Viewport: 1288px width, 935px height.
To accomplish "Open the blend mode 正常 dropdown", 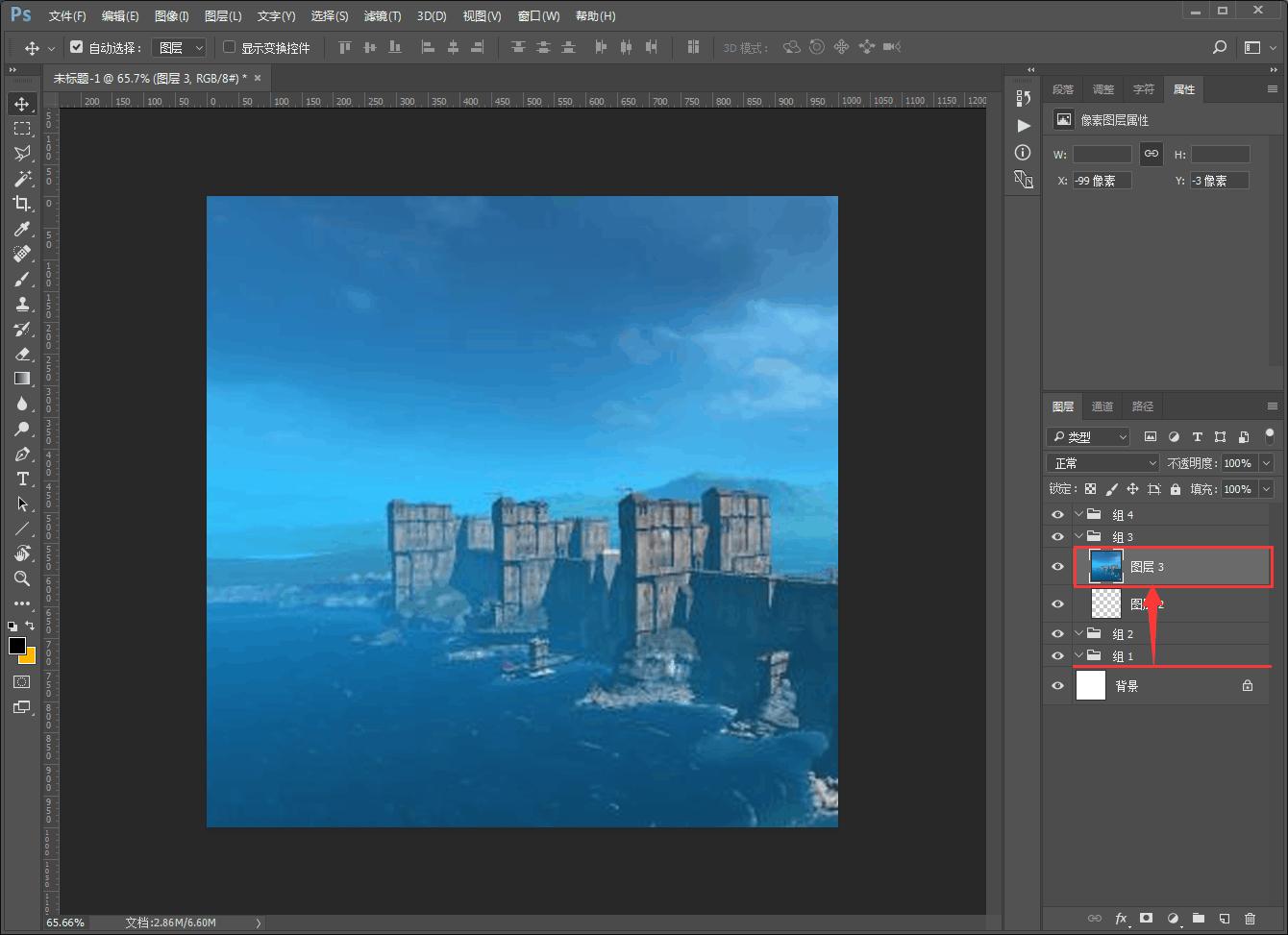I will point(1102,463).
